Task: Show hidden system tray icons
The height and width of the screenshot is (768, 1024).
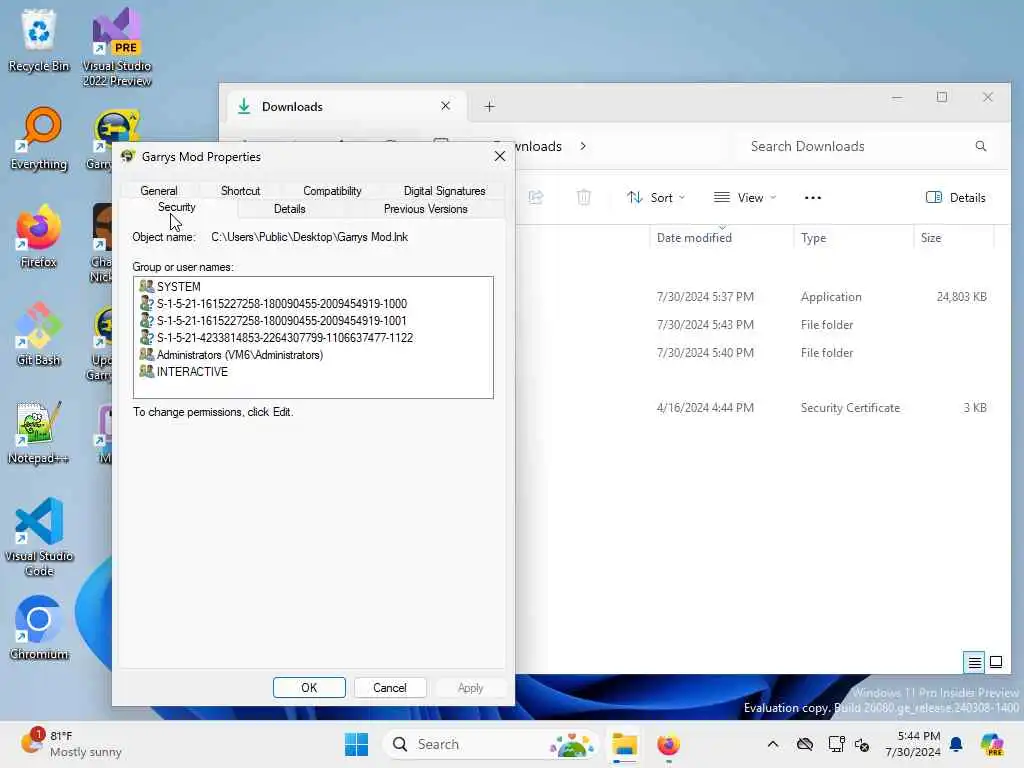Action: tap(773, 744)
